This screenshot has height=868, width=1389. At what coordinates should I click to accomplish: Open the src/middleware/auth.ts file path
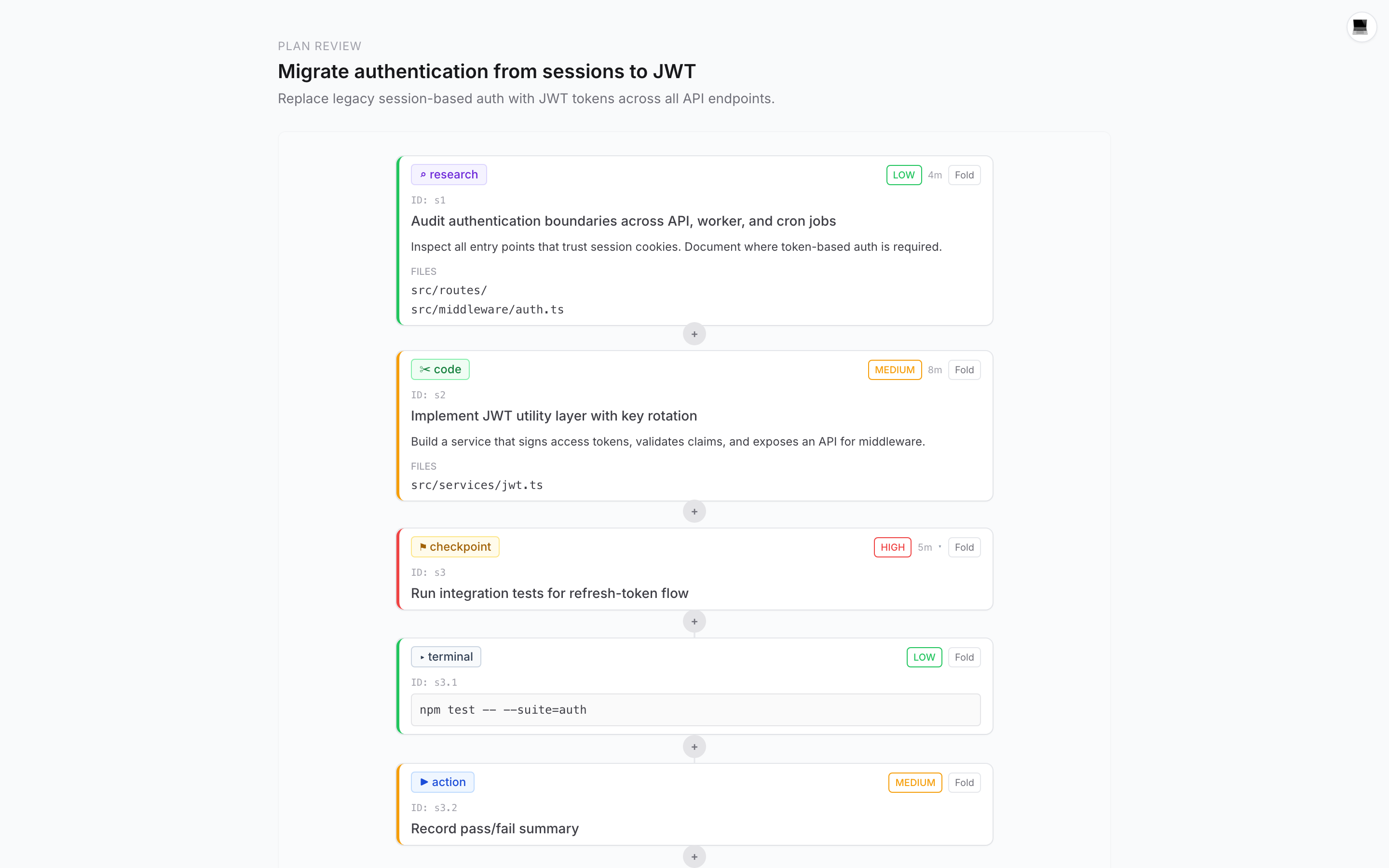[487, 310]
